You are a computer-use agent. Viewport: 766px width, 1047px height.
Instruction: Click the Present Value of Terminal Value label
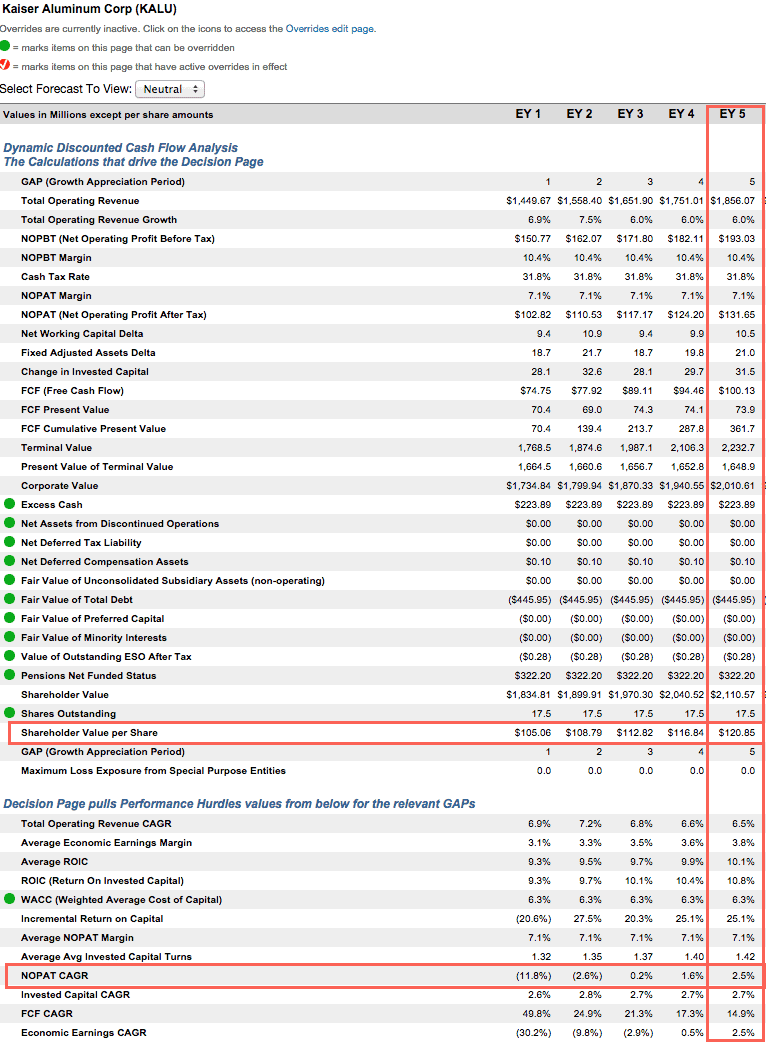[97, 466]
